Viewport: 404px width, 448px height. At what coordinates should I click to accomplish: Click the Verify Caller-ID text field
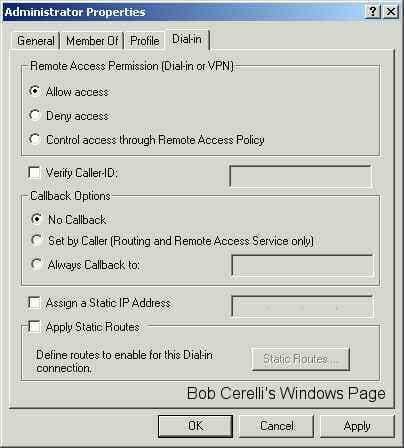point(301,176)
